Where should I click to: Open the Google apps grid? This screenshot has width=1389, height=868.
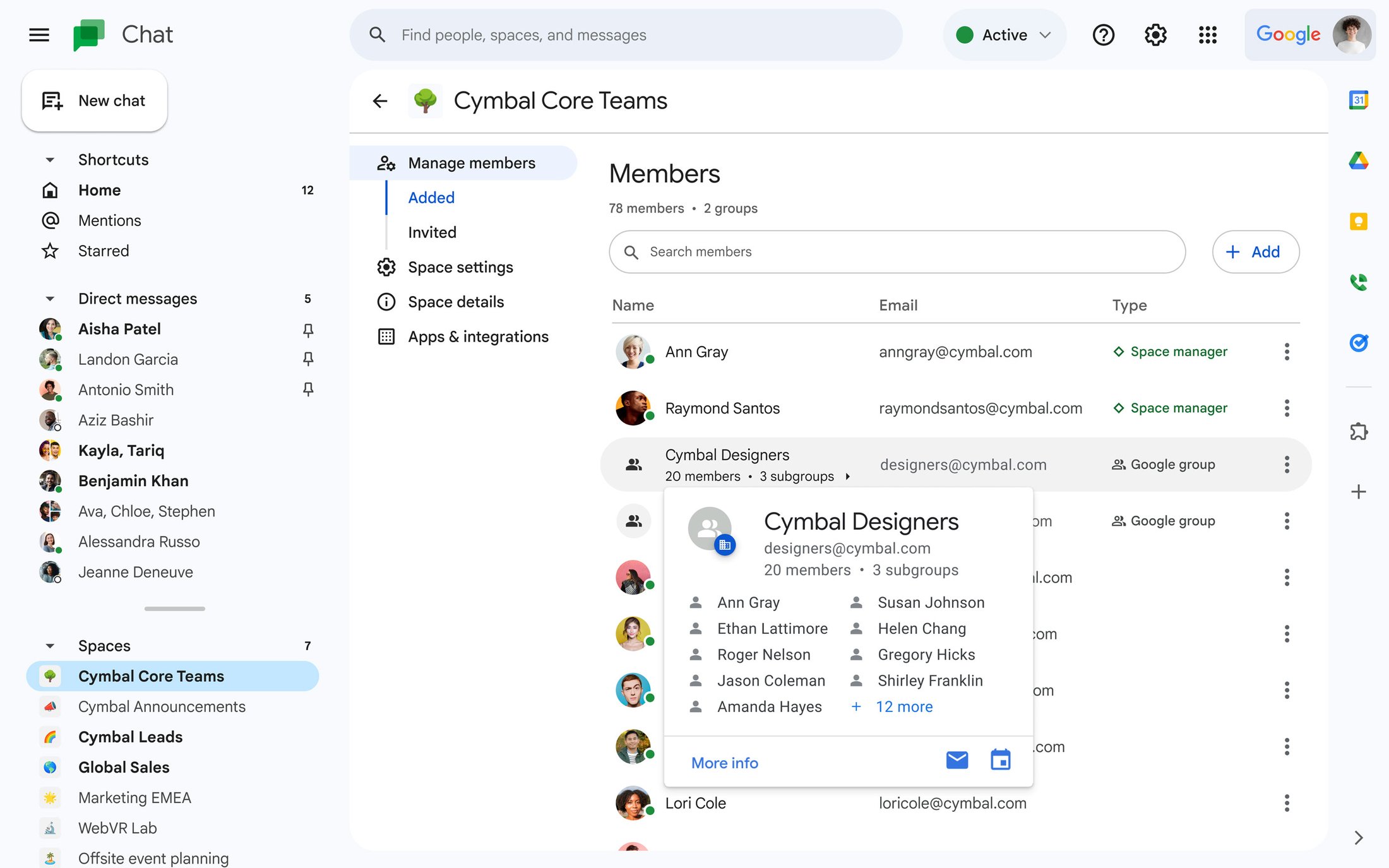[1207, 35]
